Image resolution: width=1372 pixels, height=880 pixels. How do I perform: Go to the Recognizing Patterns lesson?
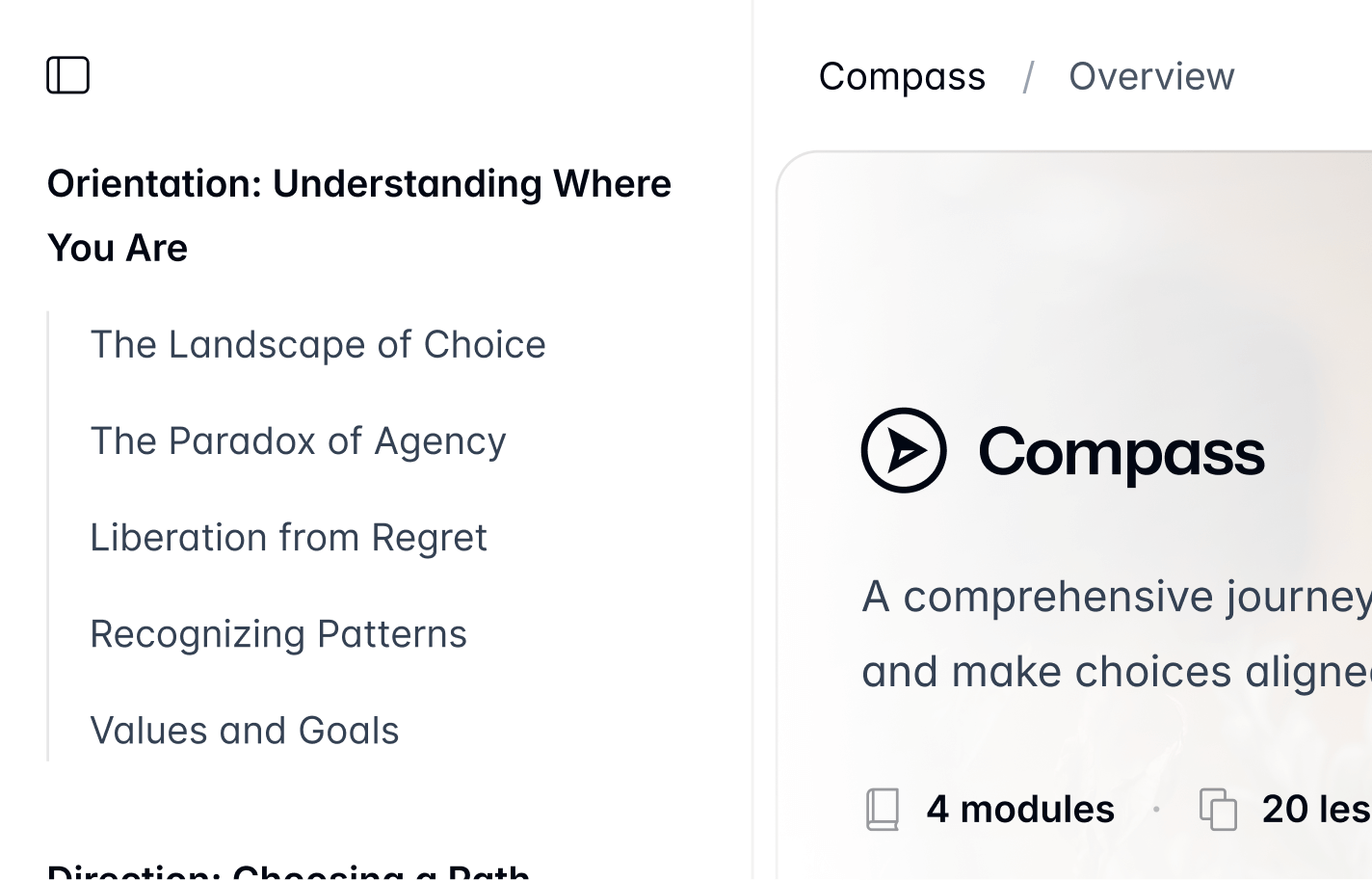(x=278, y=634)
